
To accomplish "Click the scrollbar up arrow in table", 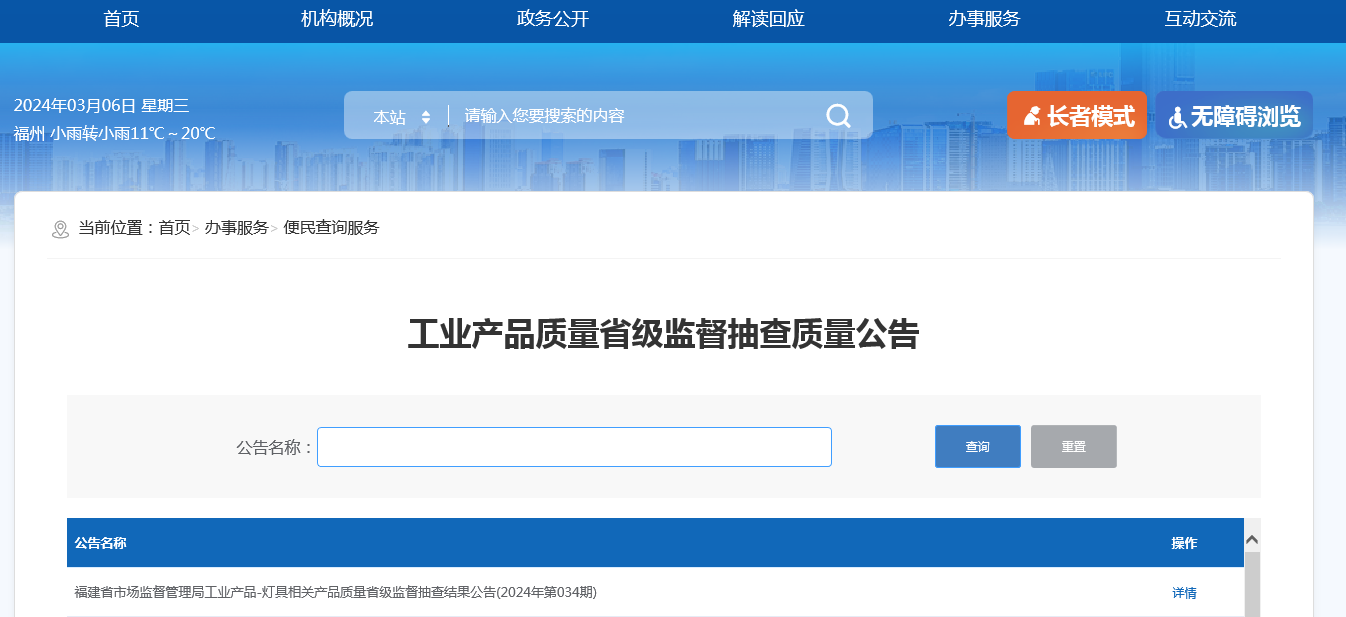I will [x=1251, y=540].
